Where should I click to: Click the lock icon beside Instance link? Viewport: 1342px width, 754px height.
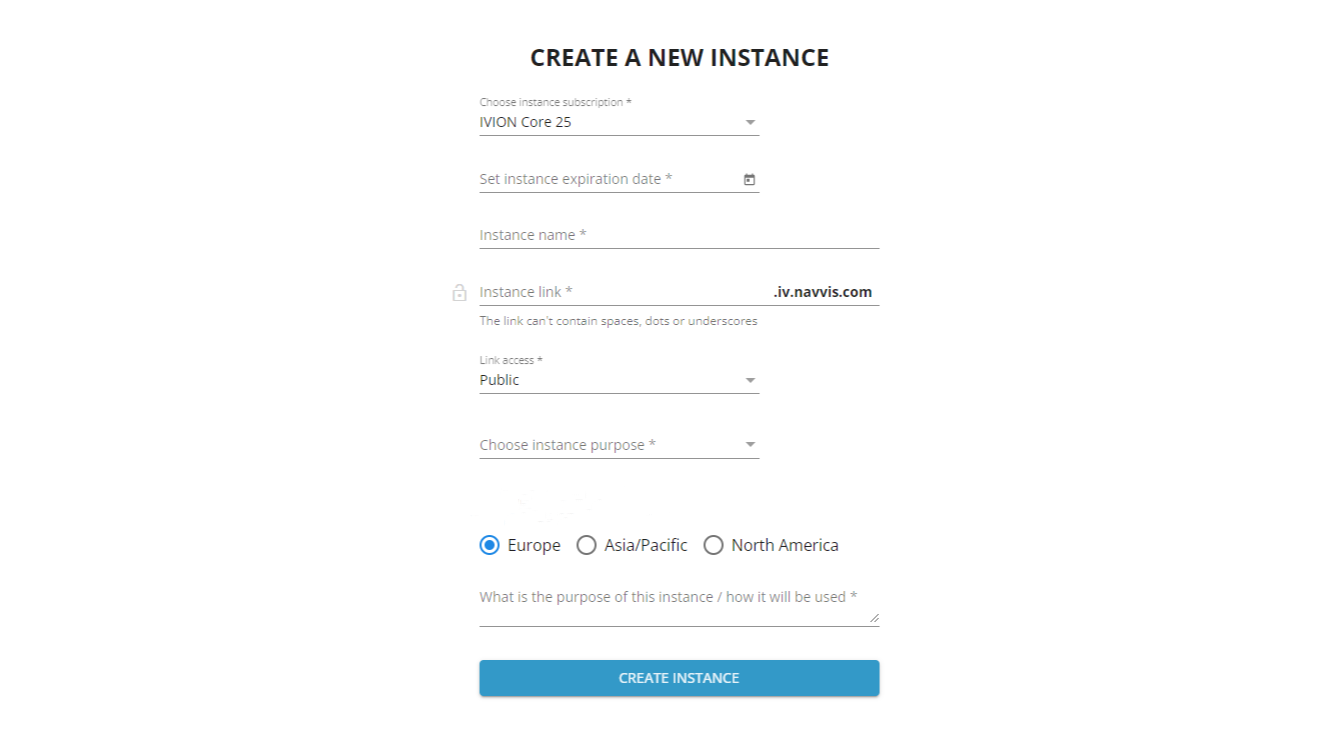point(460,292)
